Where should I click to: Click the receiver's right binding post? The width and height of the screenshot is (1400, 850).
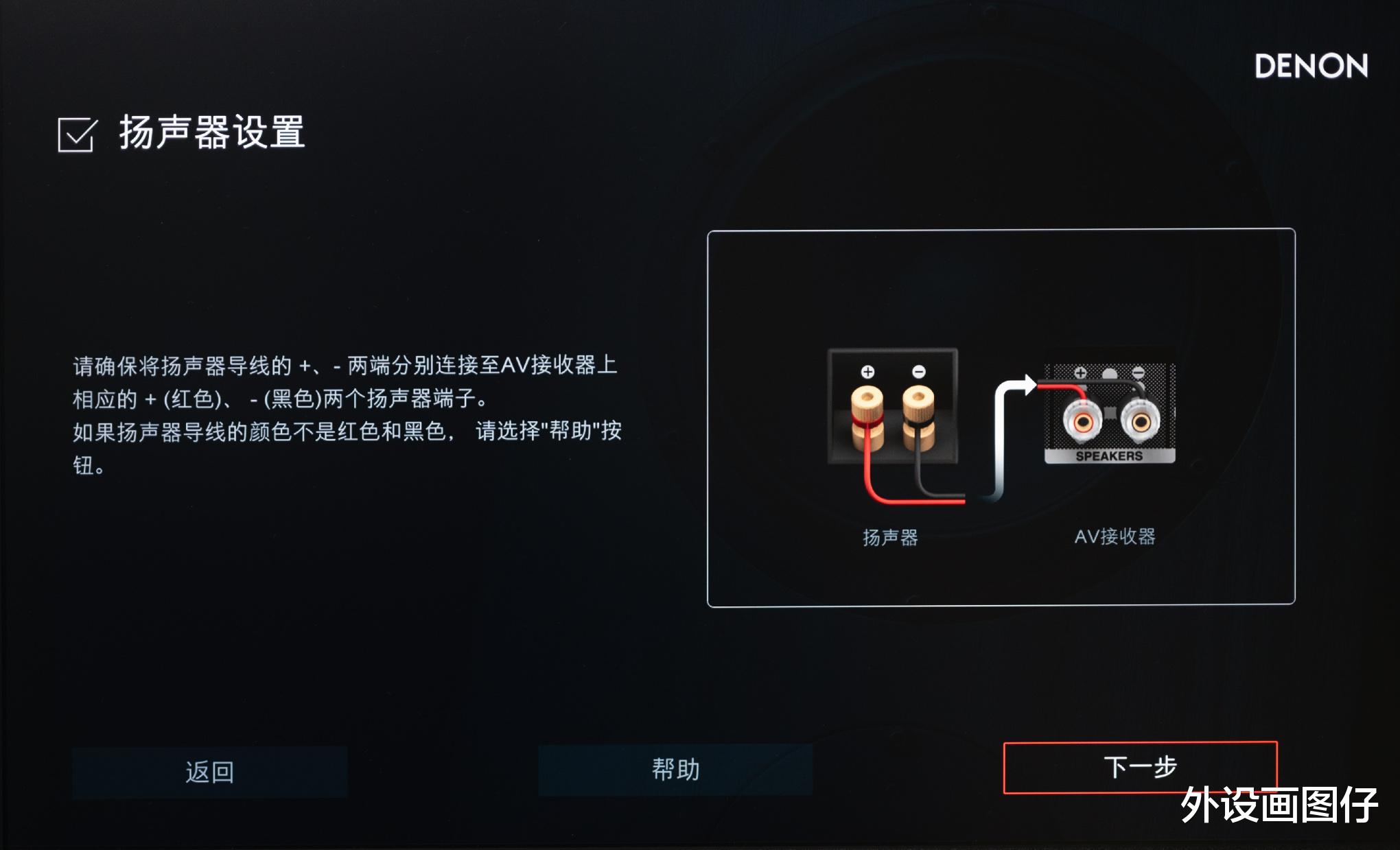click(x=1140, y=421)
